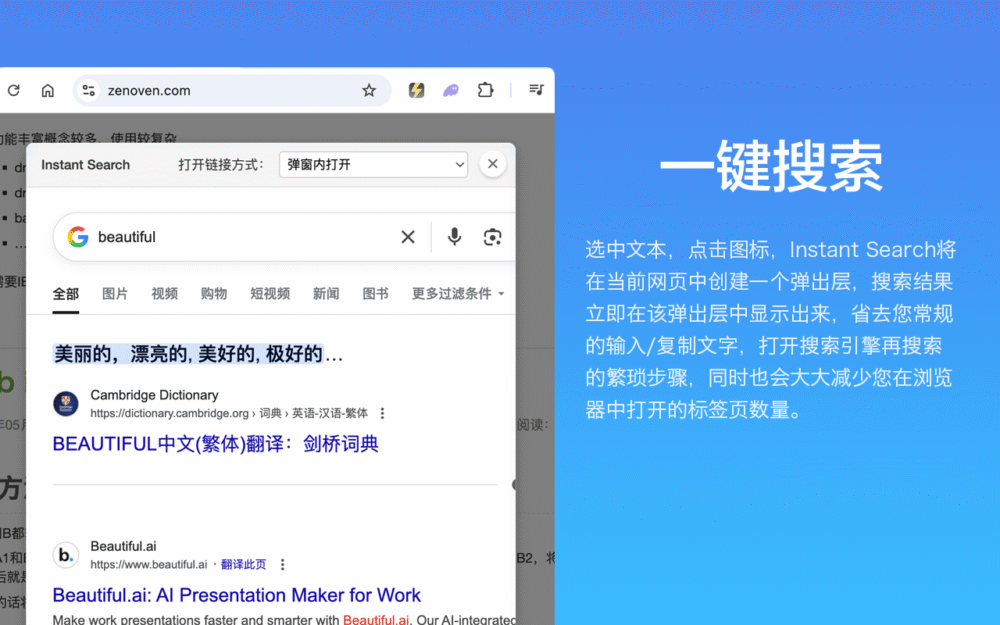The image size is (1000, 625).
Task: Click the browser address bar showing zenoven.com
Action: pos(232,91)
